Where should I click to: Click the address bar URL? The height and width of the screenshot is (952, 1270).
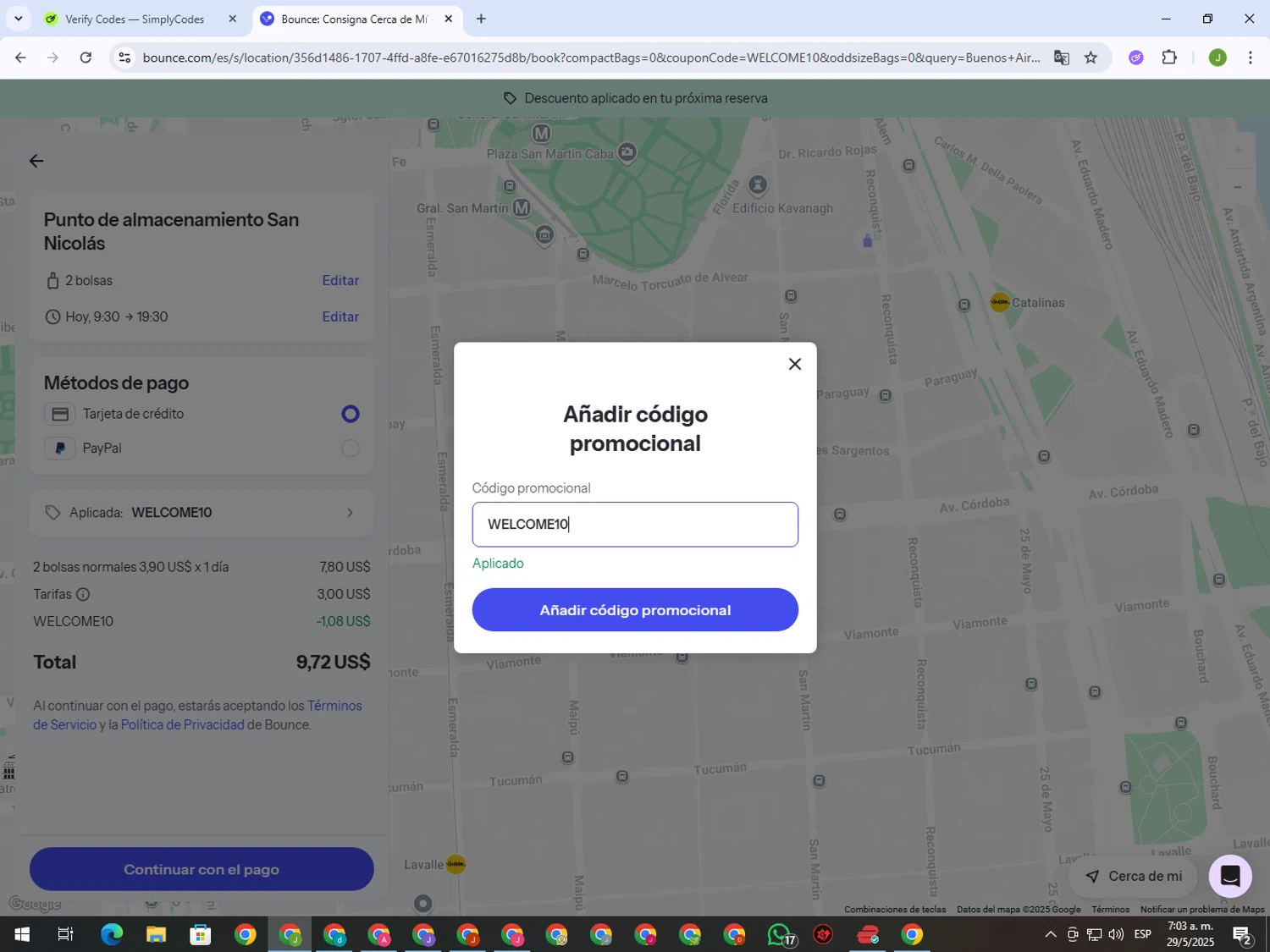(591, 58)
